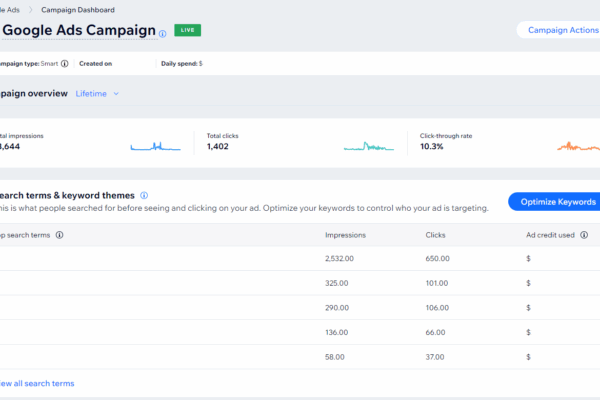Open the View all search terms link
Image resolution: width=600 pixels, height=400 pixels.
click(36, 383)
